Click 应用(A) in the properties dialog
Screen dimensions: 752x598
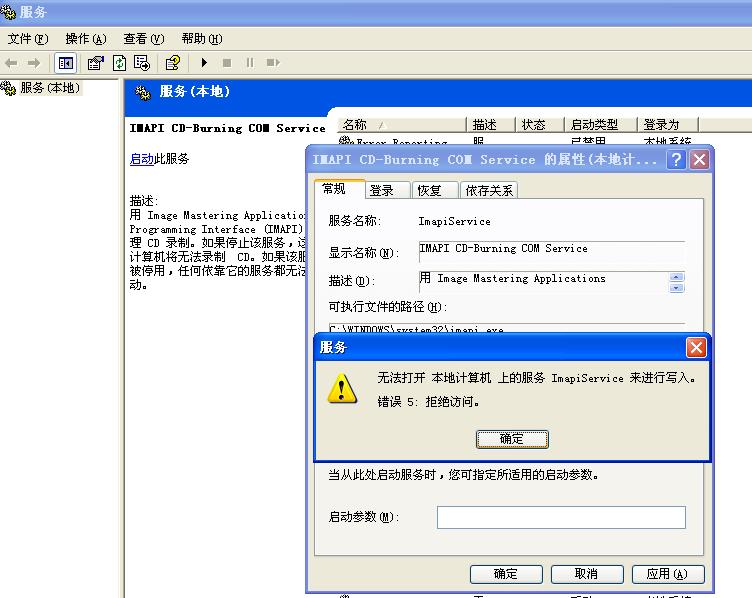[x=668, y=574]
